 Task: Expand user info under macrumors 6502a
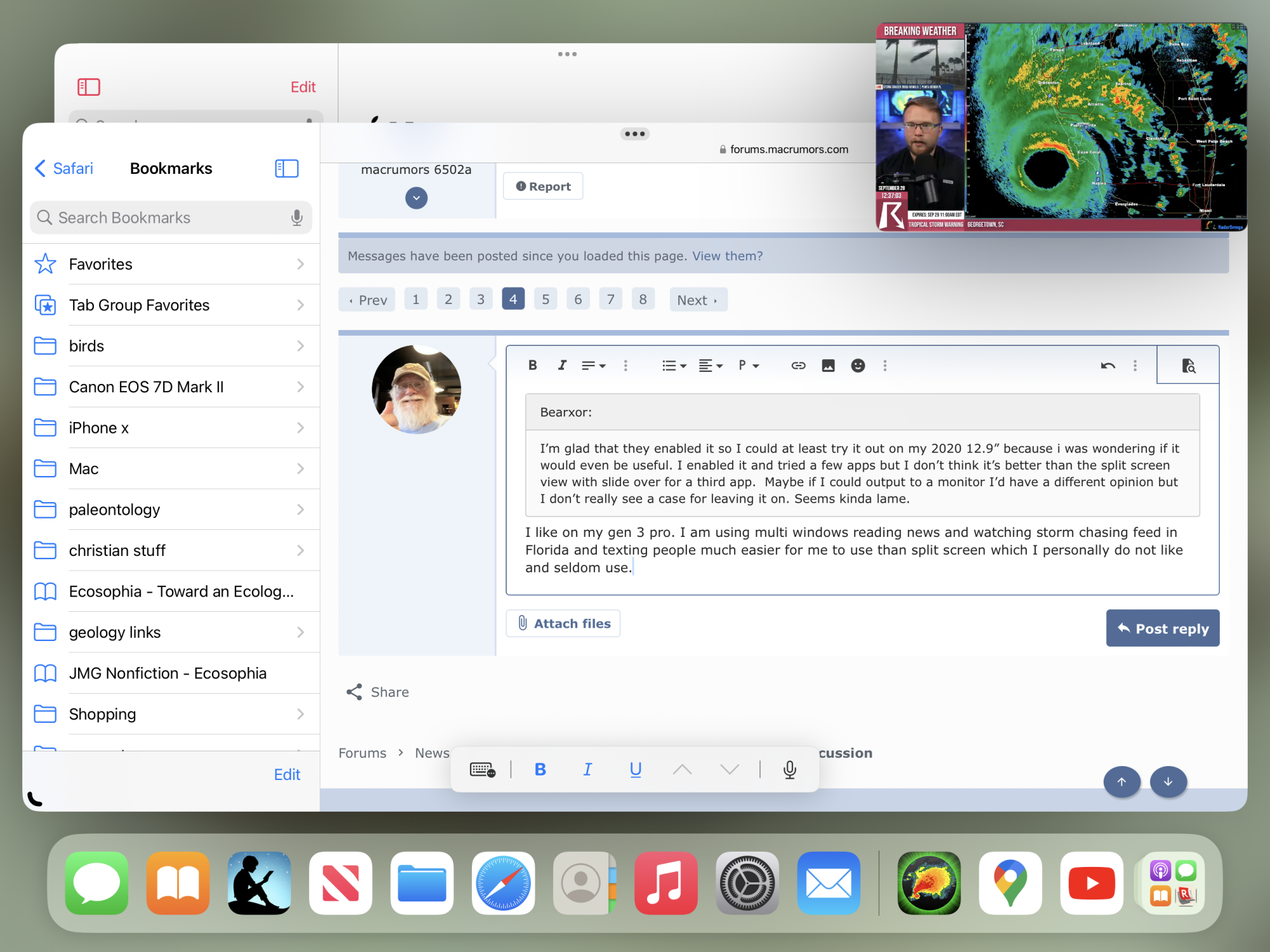pyautogui.click(x=416, y=198)
